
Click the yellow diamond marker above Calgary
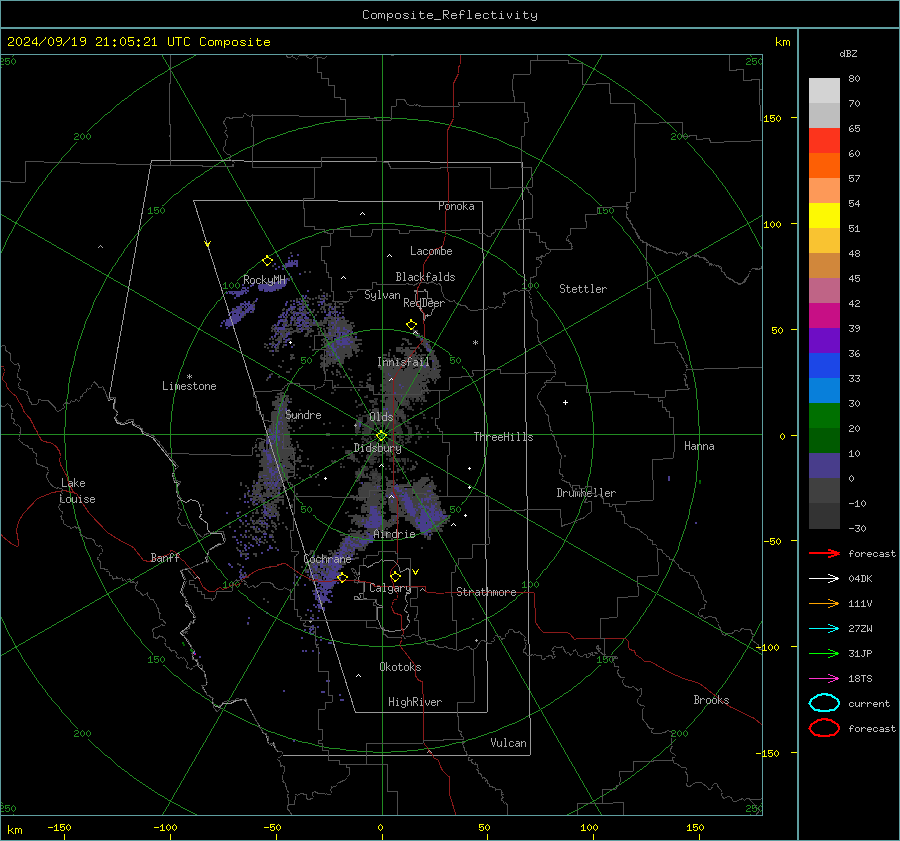click(x=395, y=576)
